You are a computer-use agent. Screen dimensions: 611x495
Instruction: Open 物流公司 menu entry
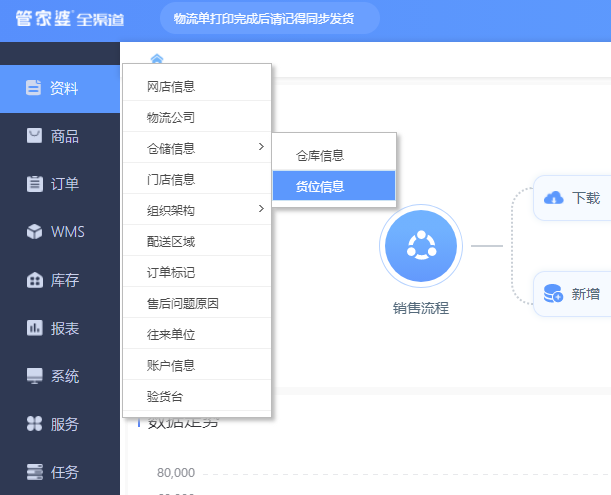pyautogui.click(x=197, y=117)
